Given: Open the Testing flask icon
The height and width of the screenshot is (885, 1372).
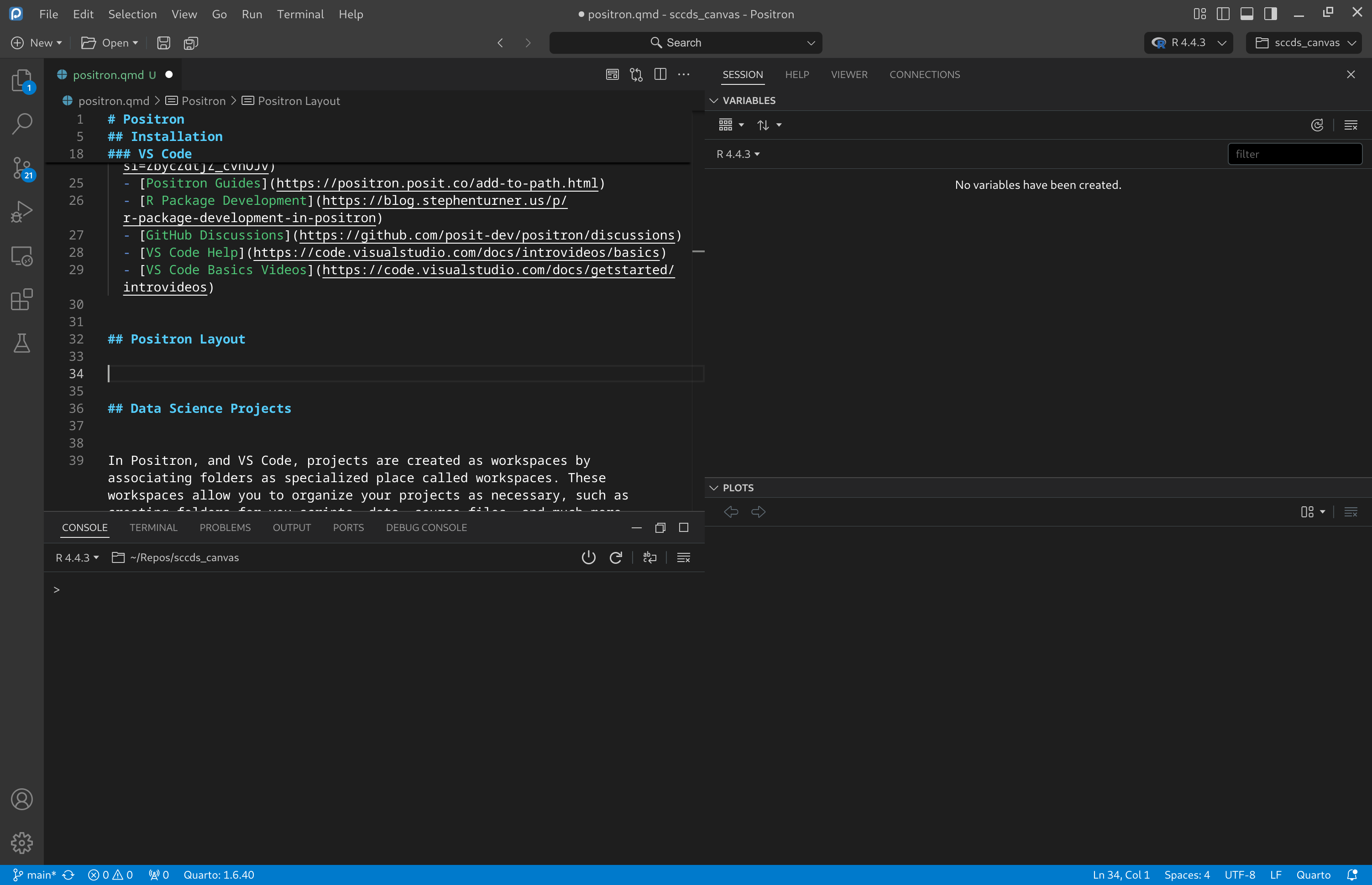Looking at the screenshot, I should pyautogui.click(x=22, y=343).
